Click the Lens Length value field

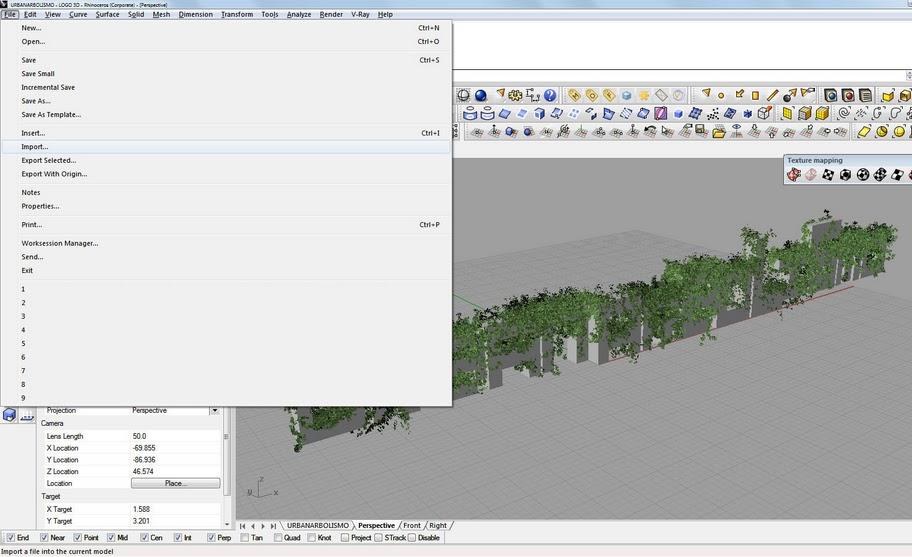click(x=174, y=436)
